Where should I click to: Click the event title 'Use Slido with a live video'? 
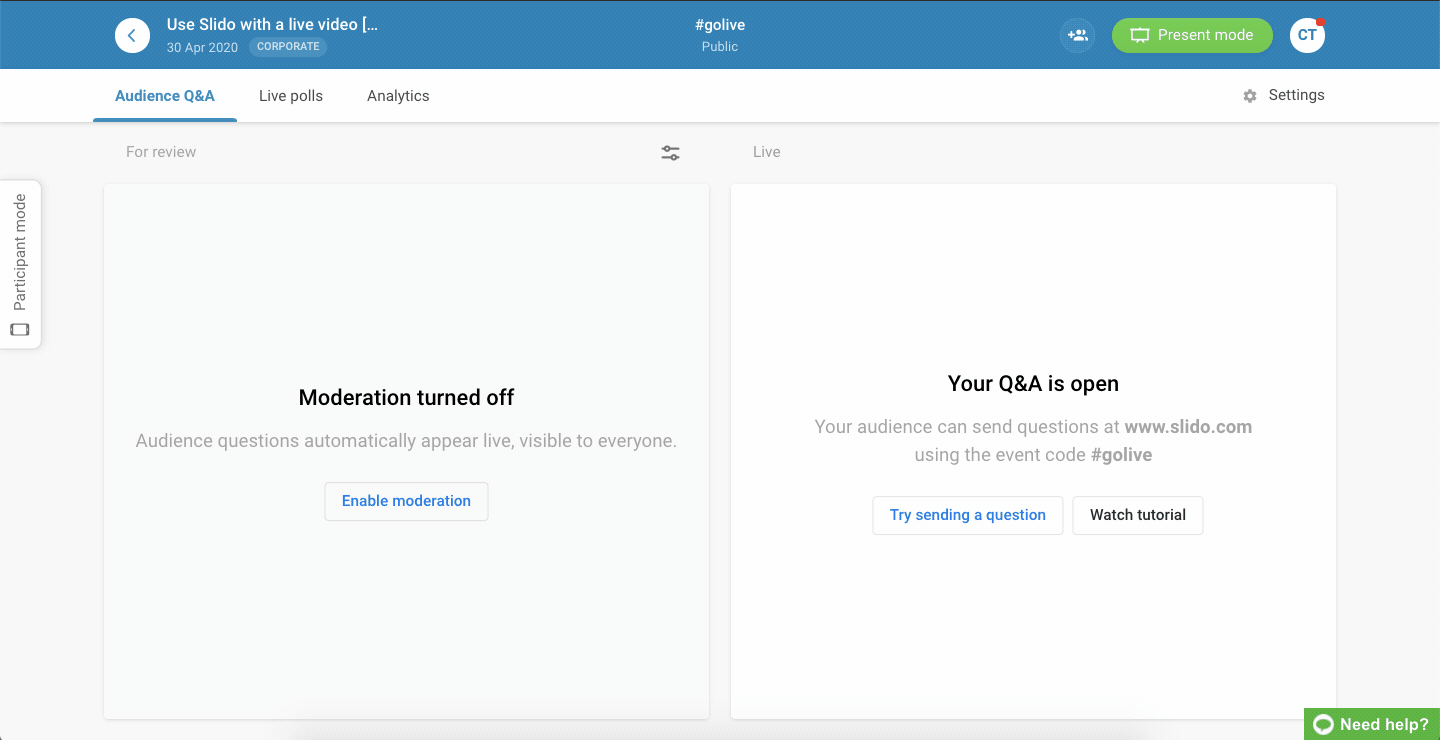272,25
